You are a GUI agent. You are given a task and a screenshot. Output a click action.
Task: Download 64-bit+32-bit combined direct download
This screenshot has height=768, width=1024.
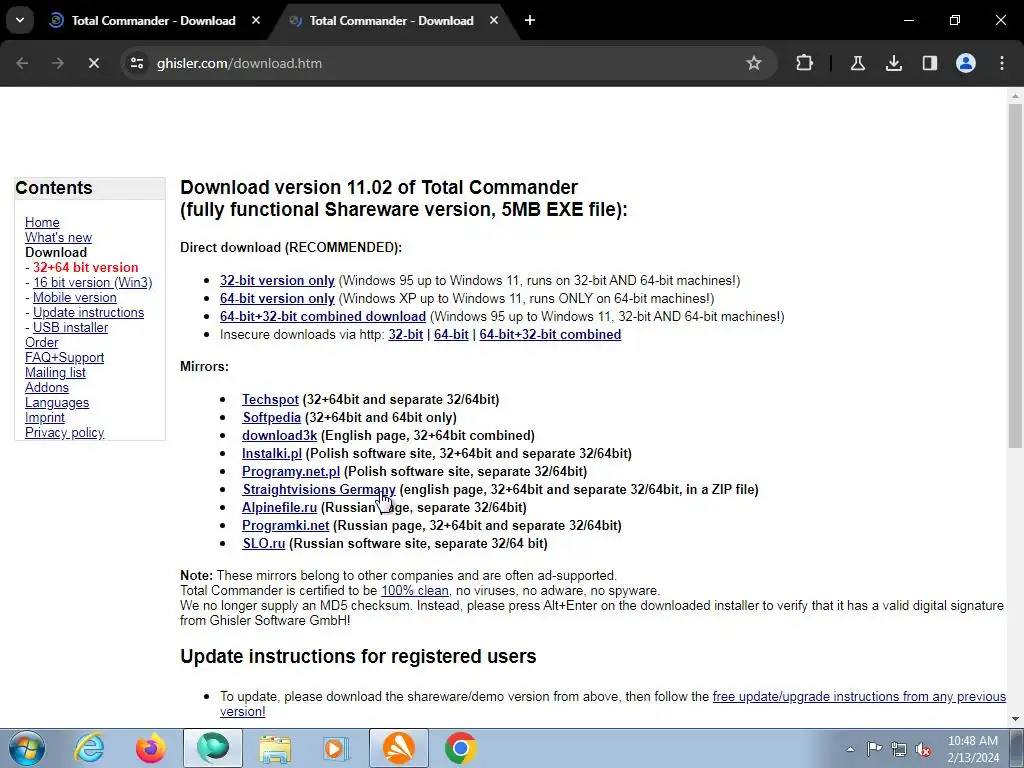[x=323, y=316]
